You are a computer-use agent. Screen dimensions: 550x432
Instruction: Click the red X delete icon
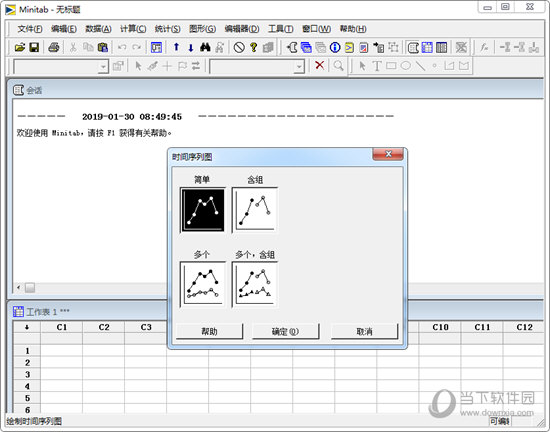pyautogui.click(x=319, y=65)
